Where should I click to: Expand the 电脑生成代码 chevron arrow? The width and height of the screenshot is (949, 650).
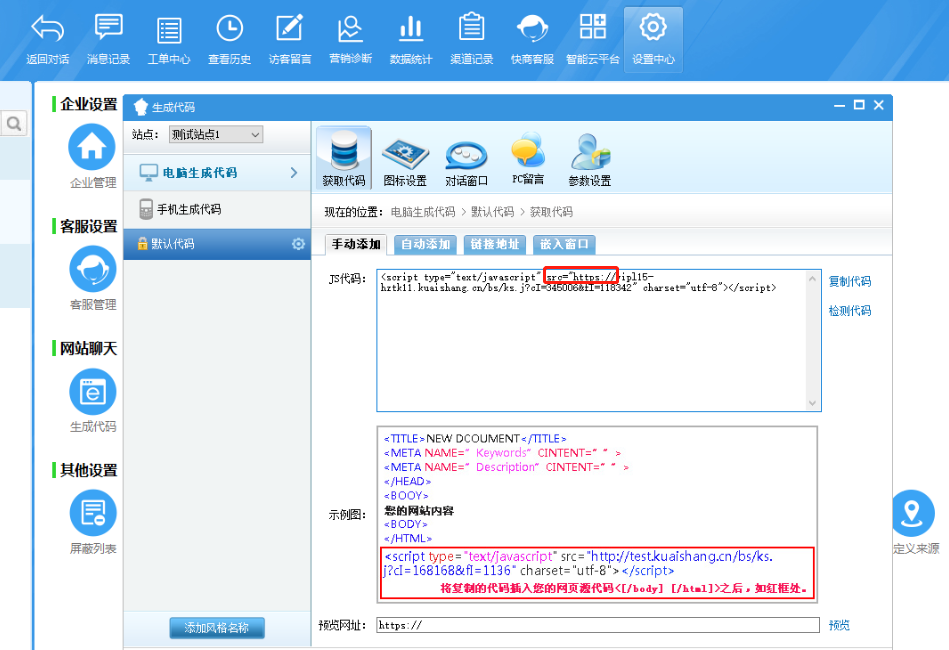tap(294, 172)
